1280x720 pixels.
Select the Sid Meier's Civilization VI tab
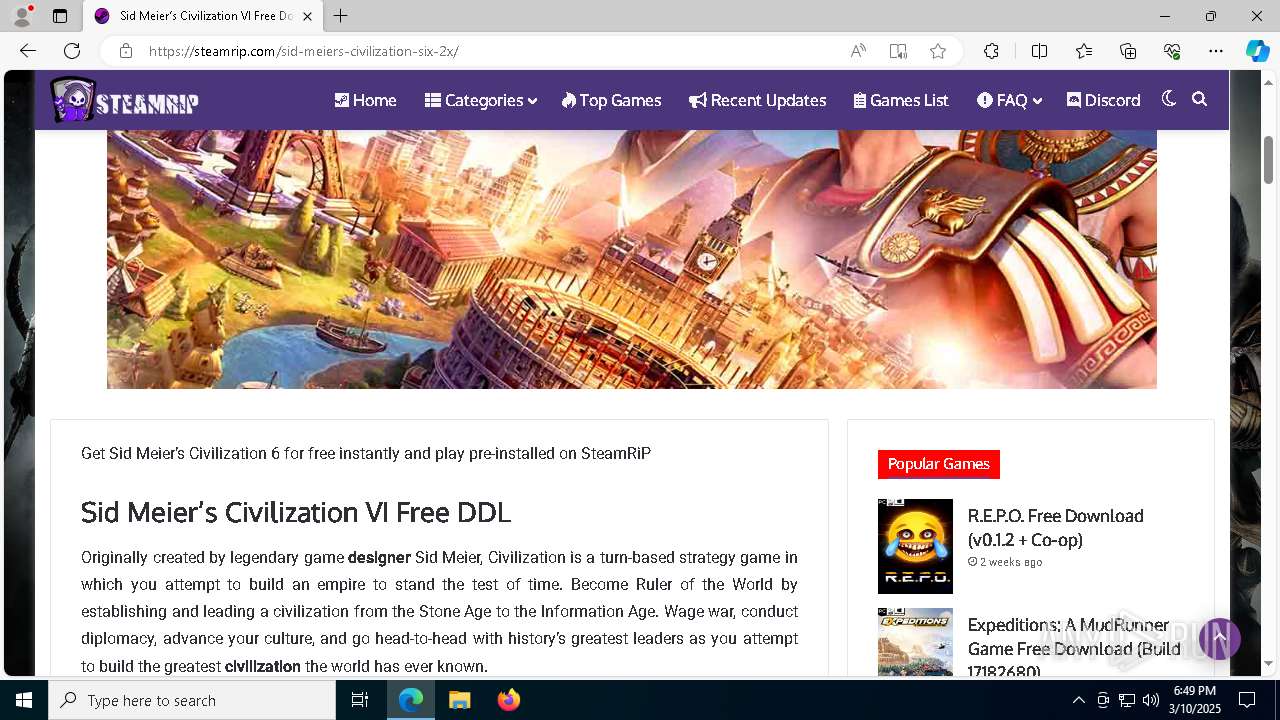(x=203, y=16)
